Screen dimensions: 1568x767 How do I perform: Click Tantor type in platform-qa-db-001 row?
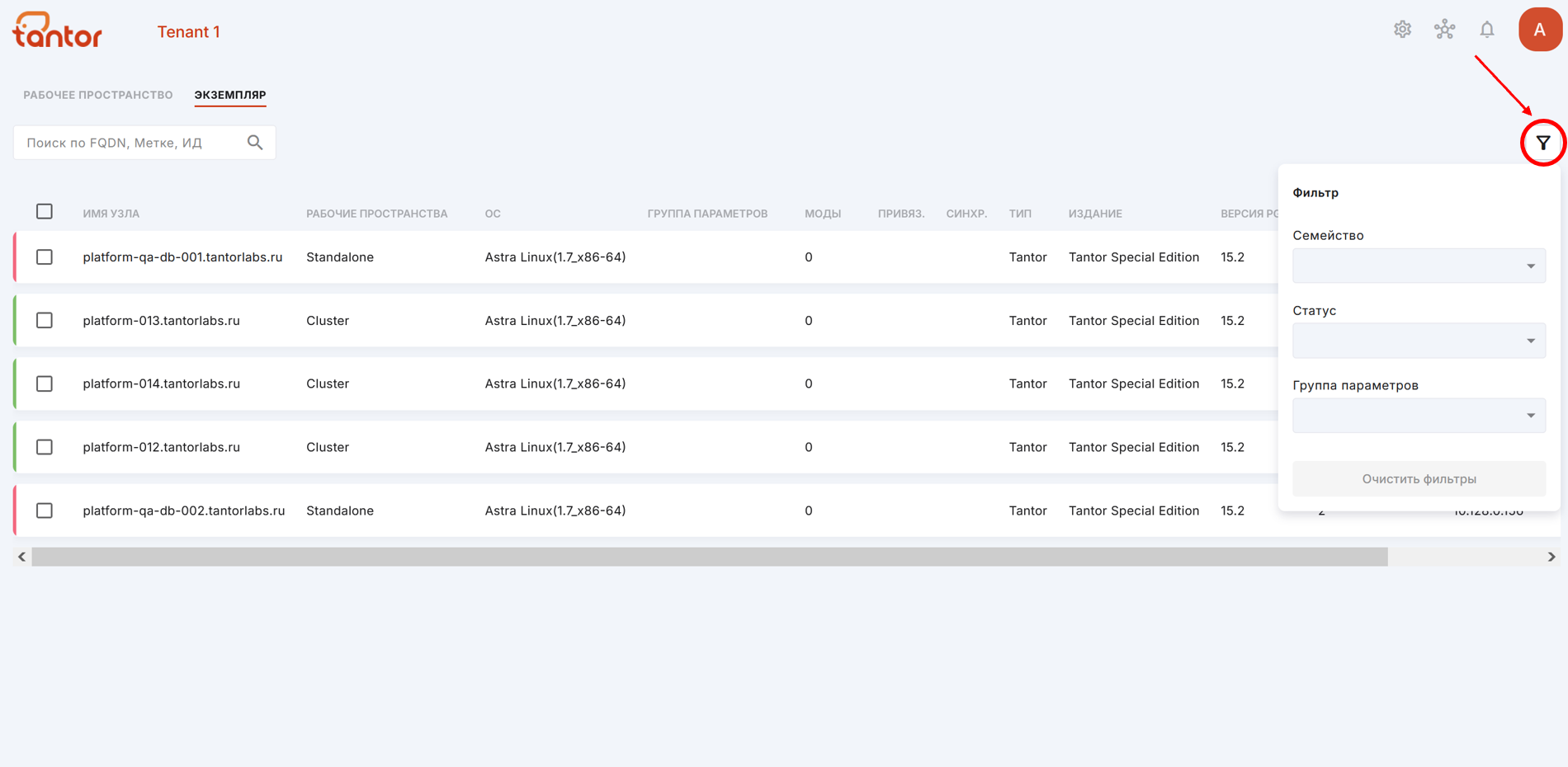(1027, 257)
